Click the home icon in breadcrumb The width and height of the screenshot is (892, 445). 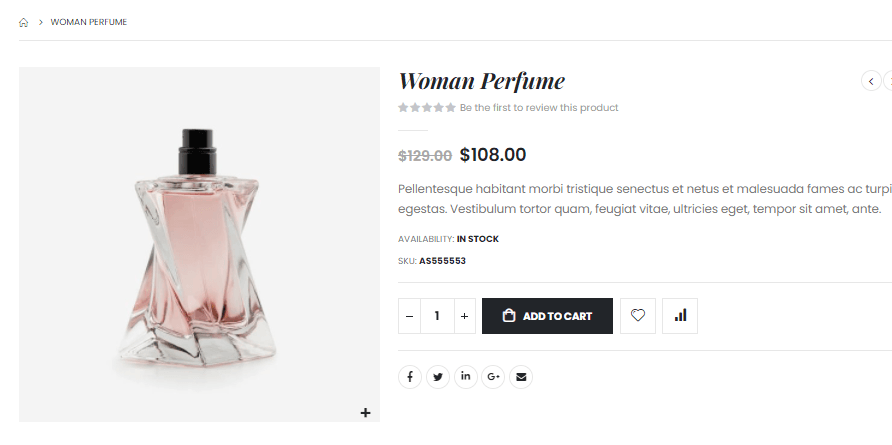coord(23,22)
